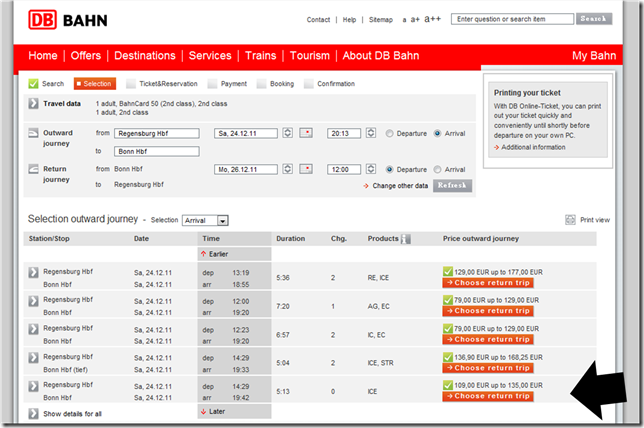
Task: Open the Services menu
Action: tap(210, 55)
